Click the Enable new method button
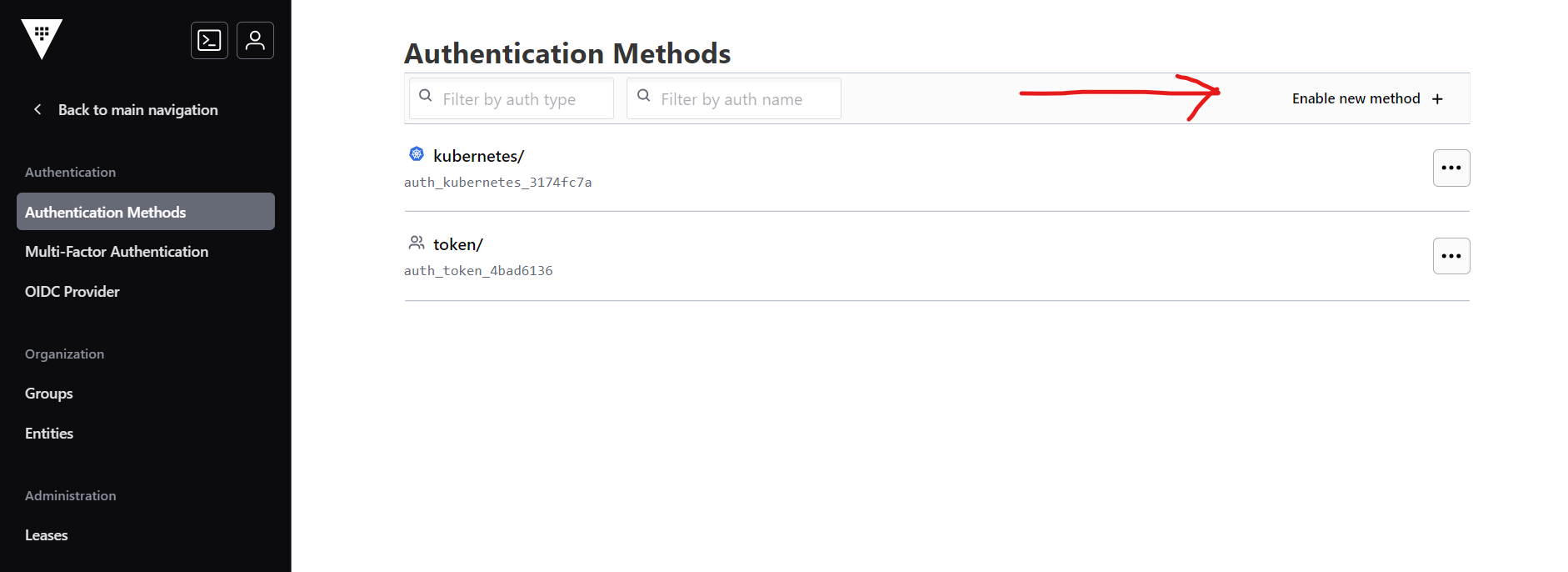The width and height of the screenshot is (1568, 572). (1355, 98)
